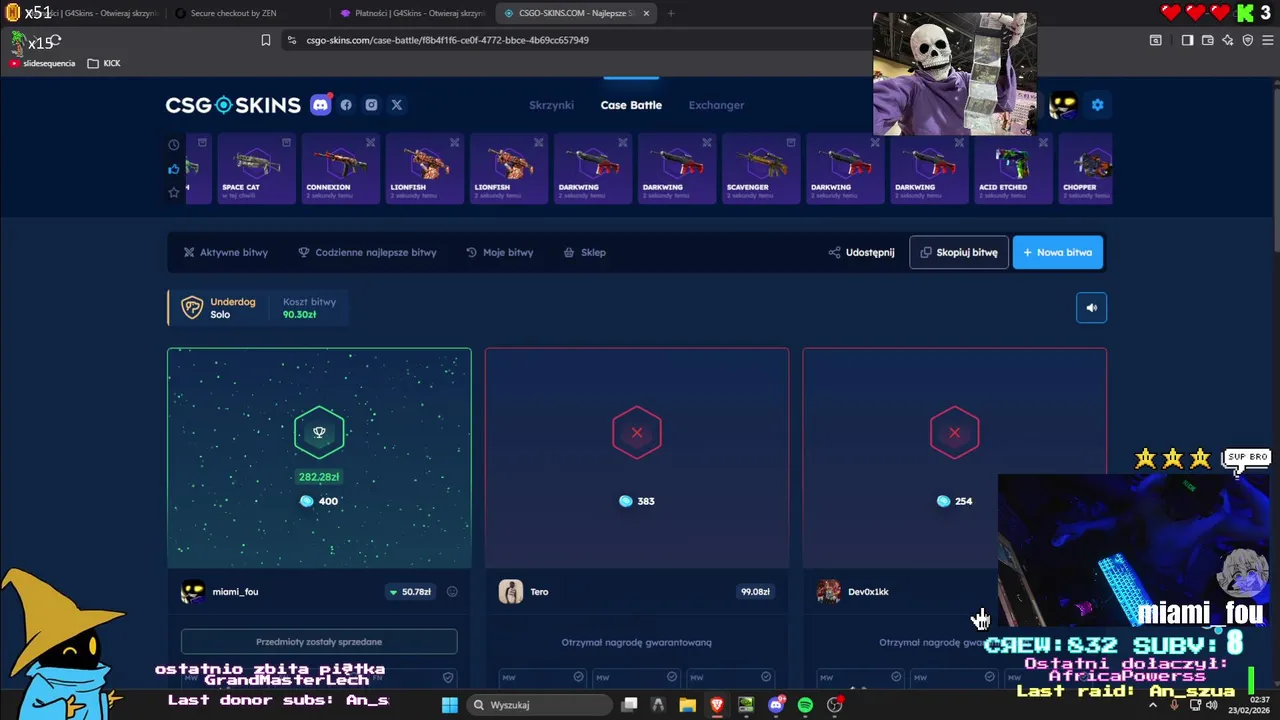
Task: Switch to Skrzynki tab
Action: (x=551, y=105)
